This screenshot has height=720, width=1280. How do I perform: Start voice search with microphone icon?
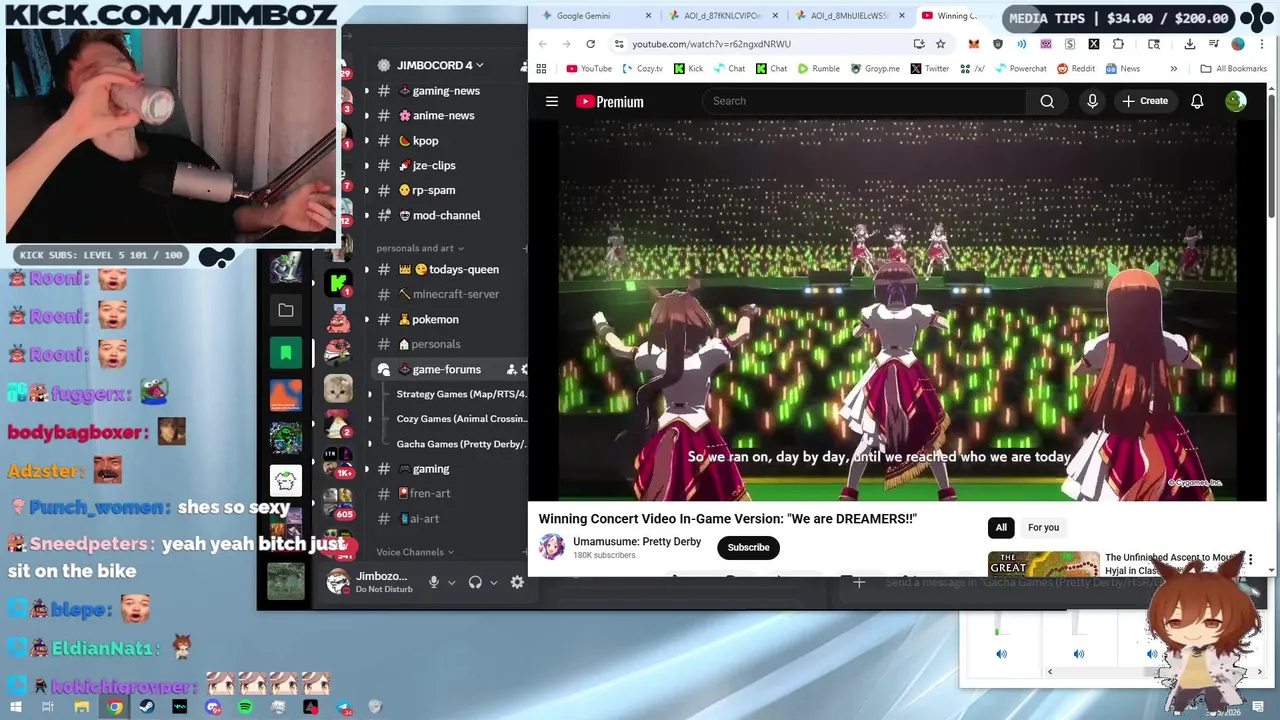pyautogui.click(x=1092, y=101)
